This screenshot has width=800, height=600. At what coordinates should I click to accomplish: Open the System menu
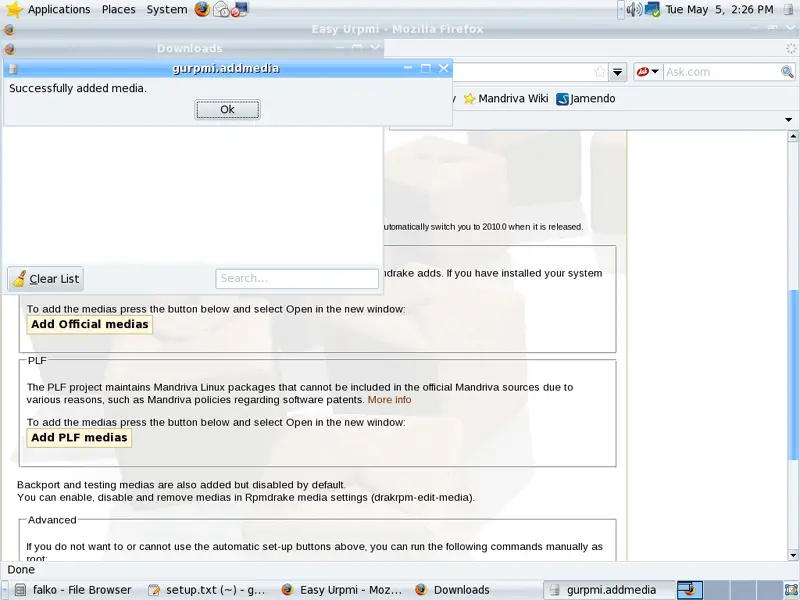coord(166,9)
